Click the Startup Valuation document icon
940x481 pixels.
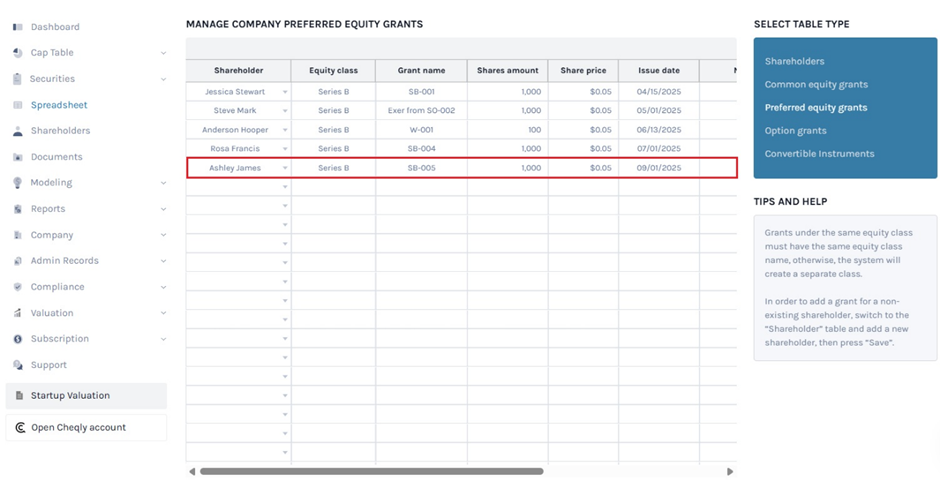click(19, 396)
